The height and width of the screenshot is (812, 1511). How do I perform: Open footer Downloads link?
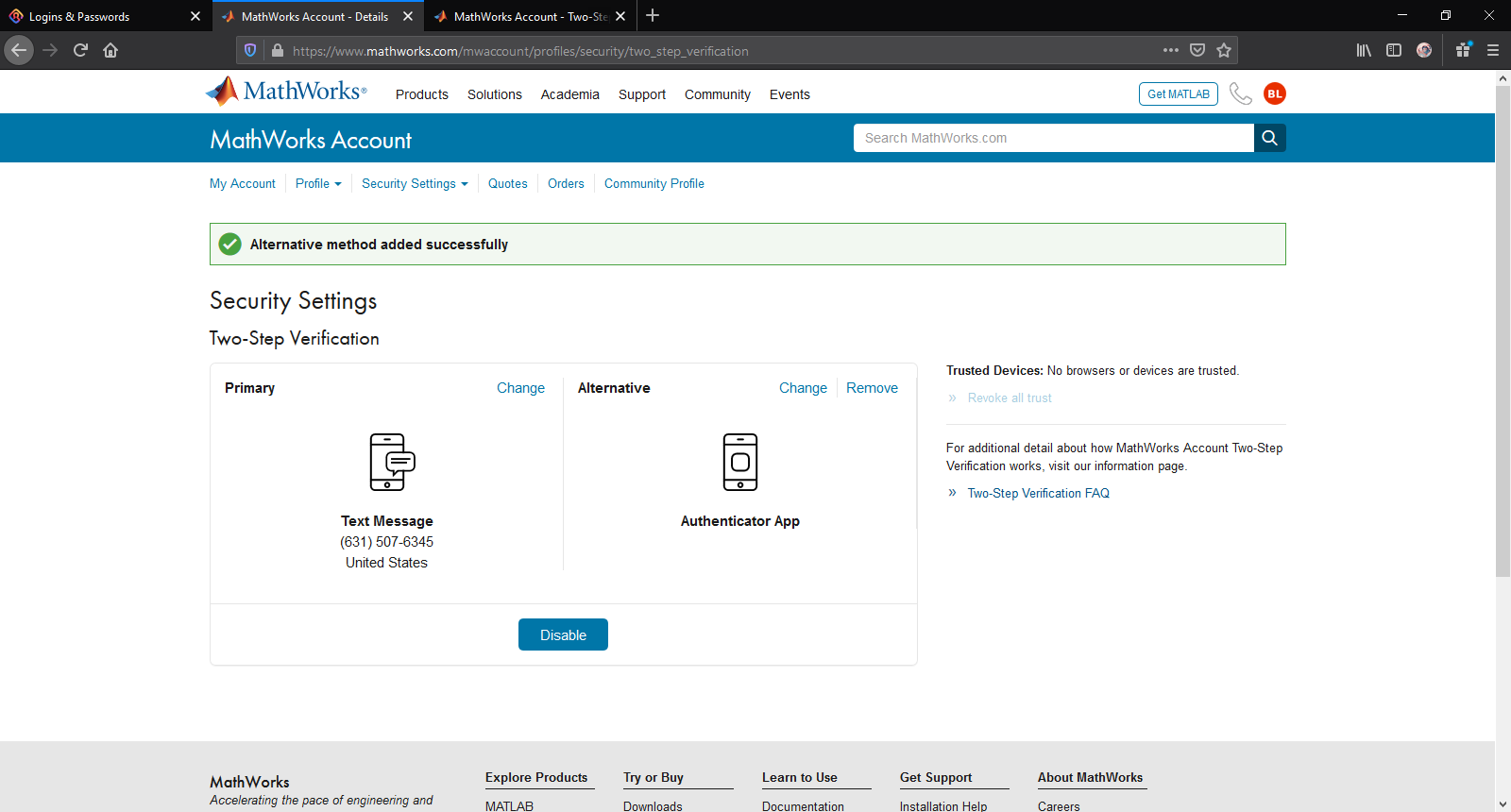click(653, 805)
